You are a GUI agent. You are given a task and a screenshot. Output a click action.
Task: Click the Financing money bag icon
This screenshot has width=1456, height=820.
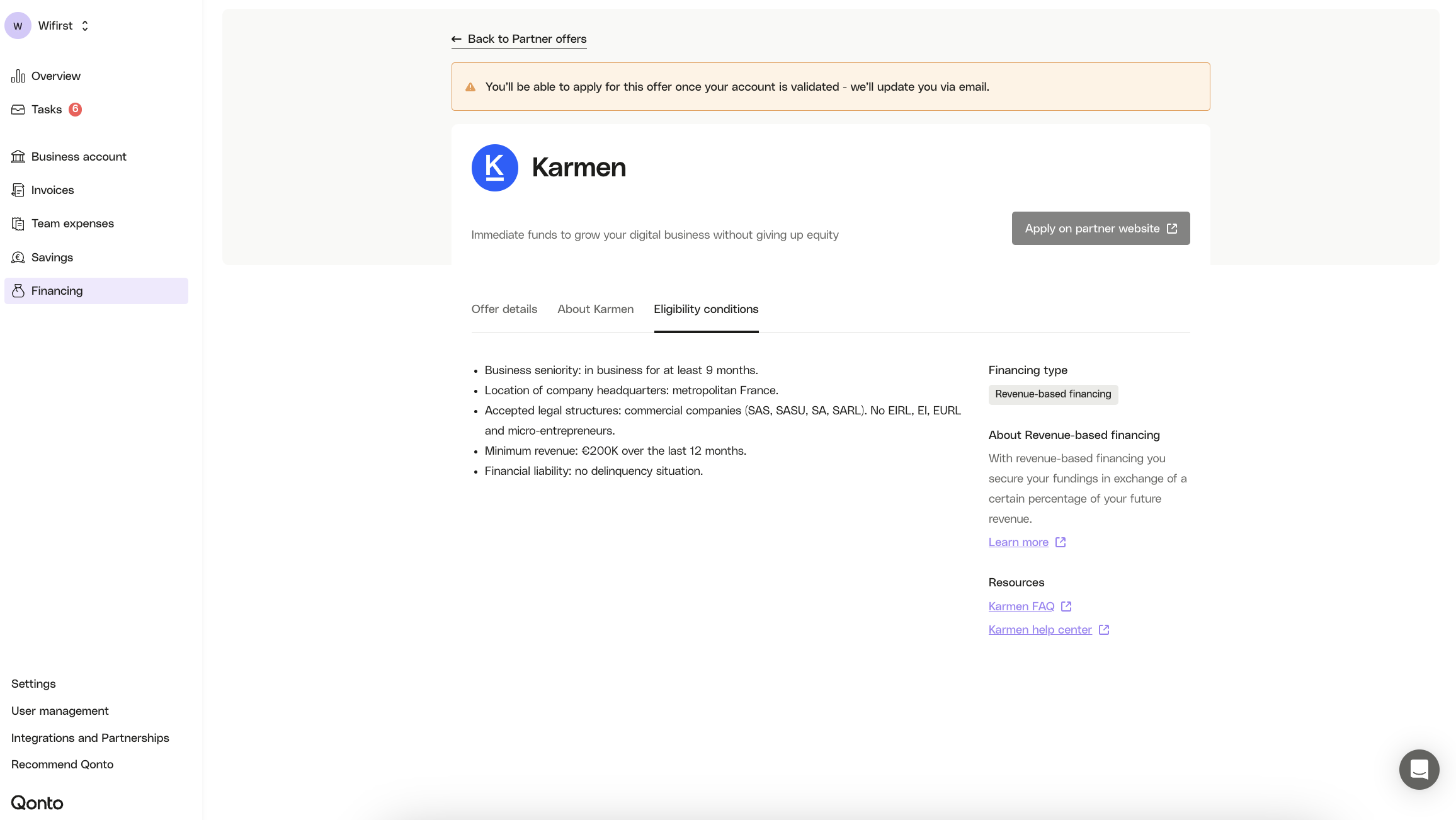tap(18, 291)
